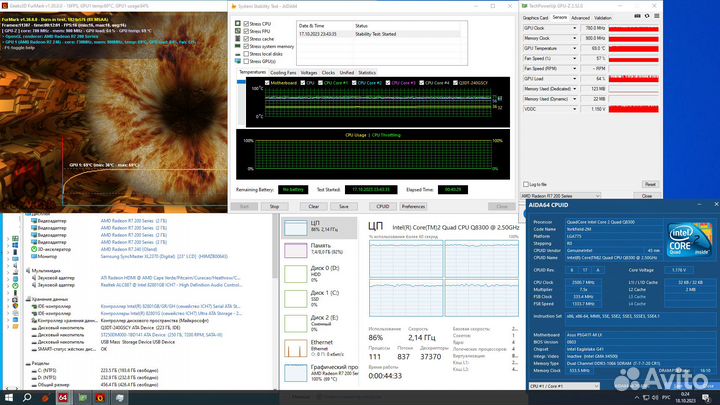Click the clock in the system tray
The height and width of the screenshot is (405, 720).
click(x=686, y=398)
